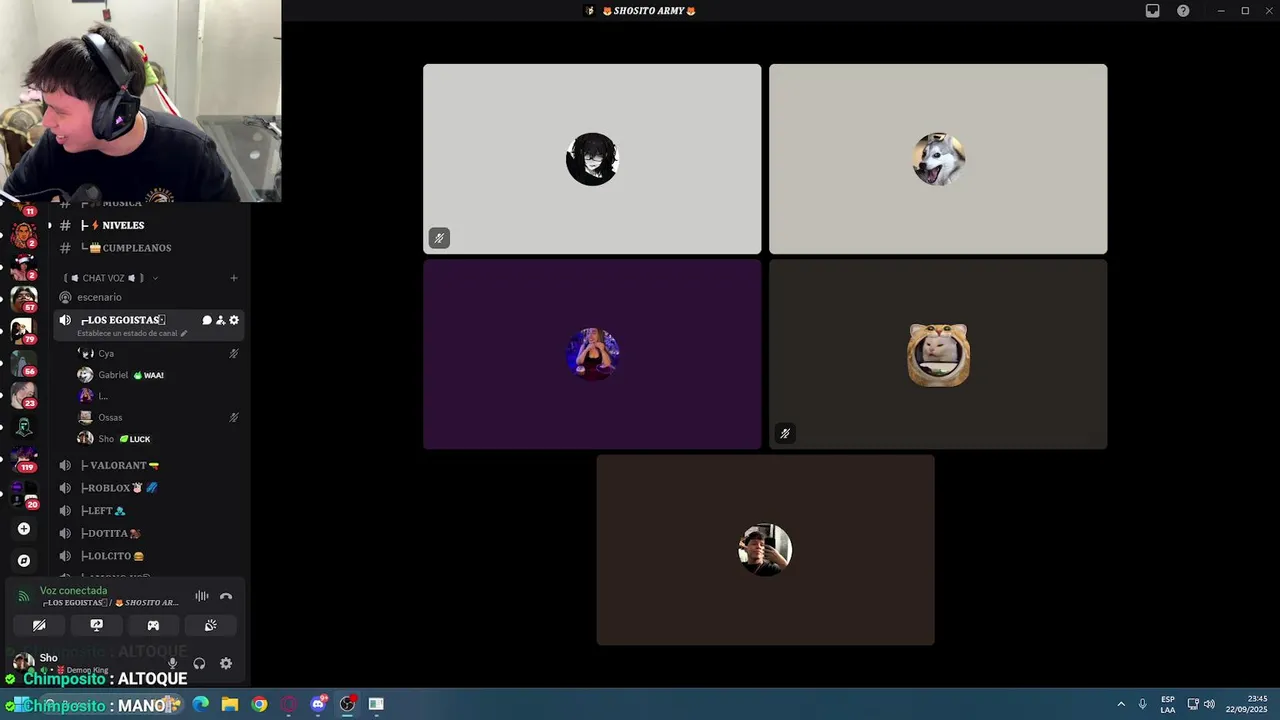
Task: Focus the husky dog avatar tile
Action: coord(938,159)
